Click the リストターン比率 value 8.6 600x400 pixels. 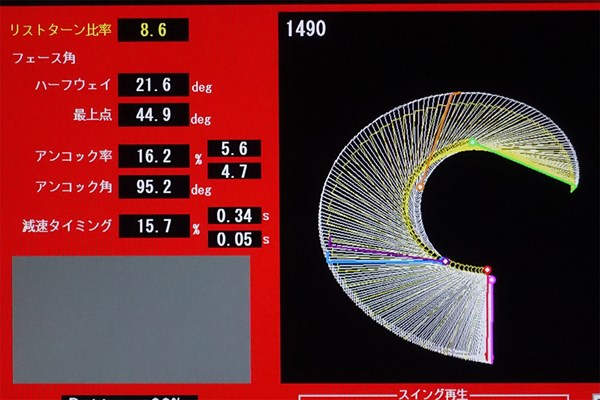pyautogui.click(x=153, y=30)
